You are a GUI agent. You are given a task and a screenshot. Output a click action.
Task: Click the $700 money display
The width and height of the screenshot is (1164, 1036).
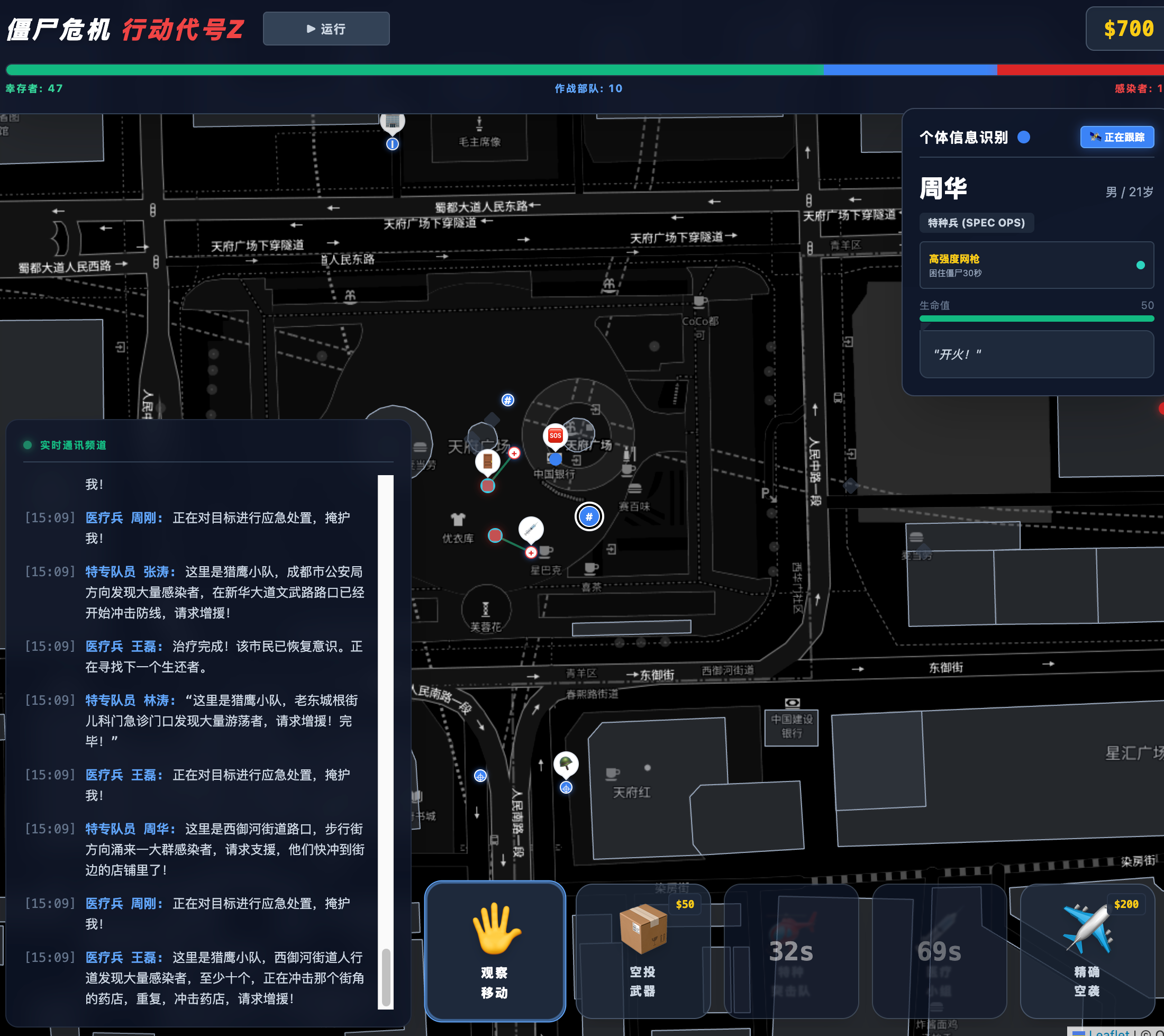1128,29
